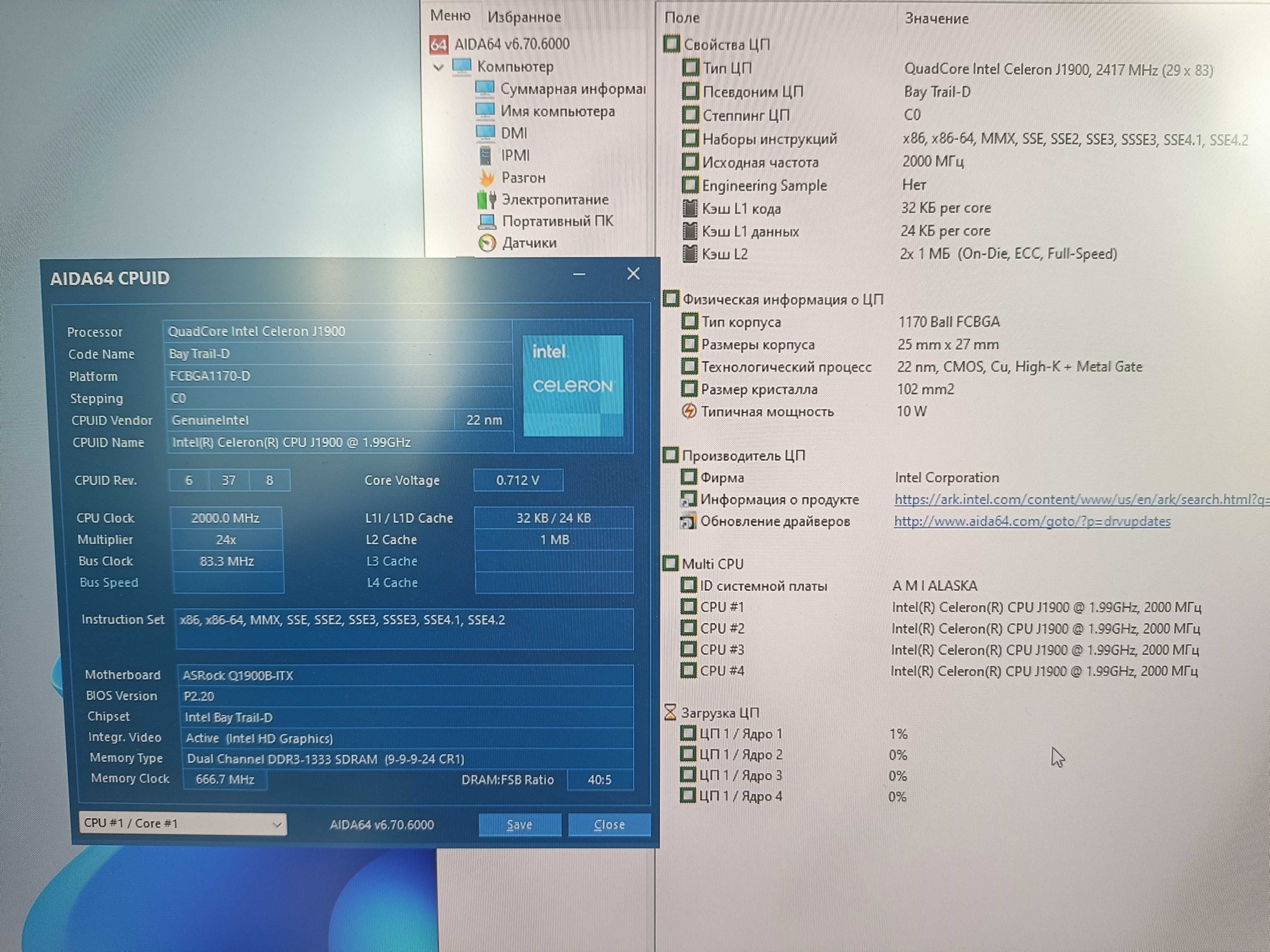Click the Производитель ЦП section icon

pos(670,455)
